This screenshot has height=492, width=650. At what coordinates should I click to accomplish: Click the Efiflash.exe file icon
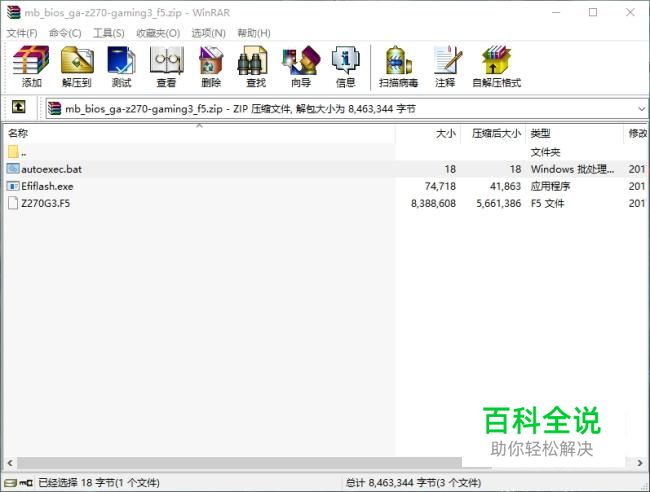pos(13,186)
